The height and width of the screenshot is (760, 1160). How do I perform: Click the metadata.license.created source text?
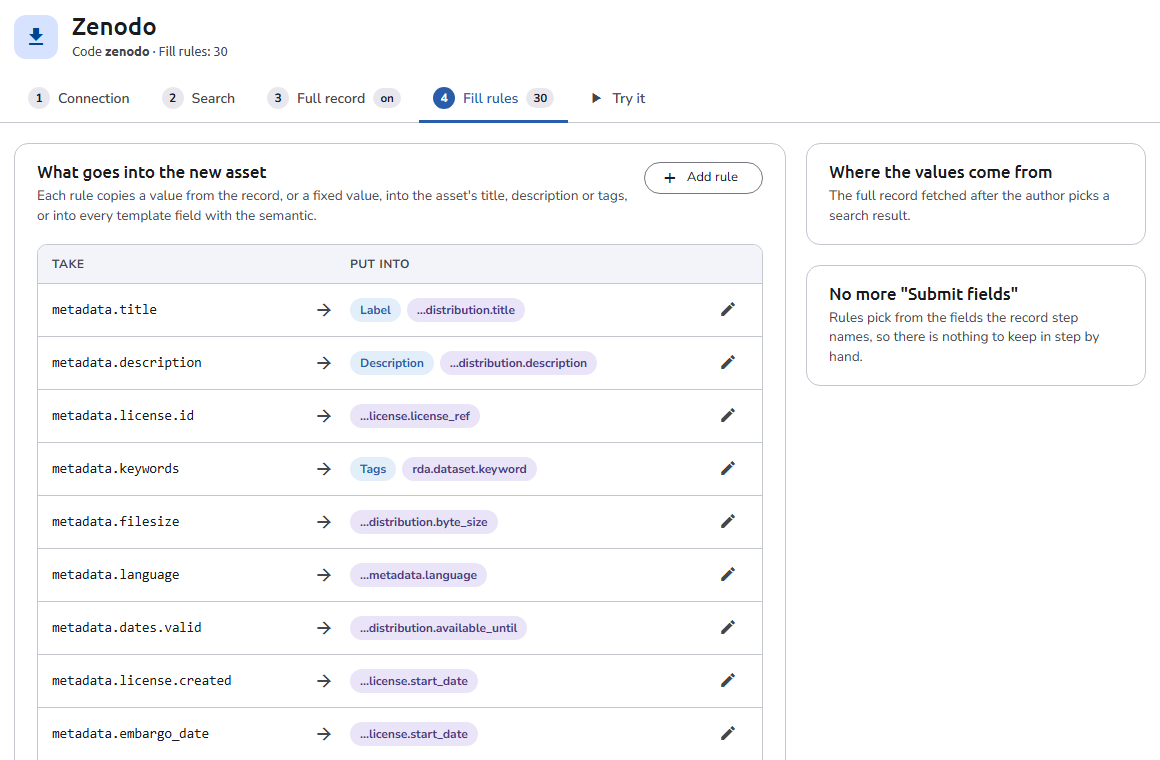point(141,680)
